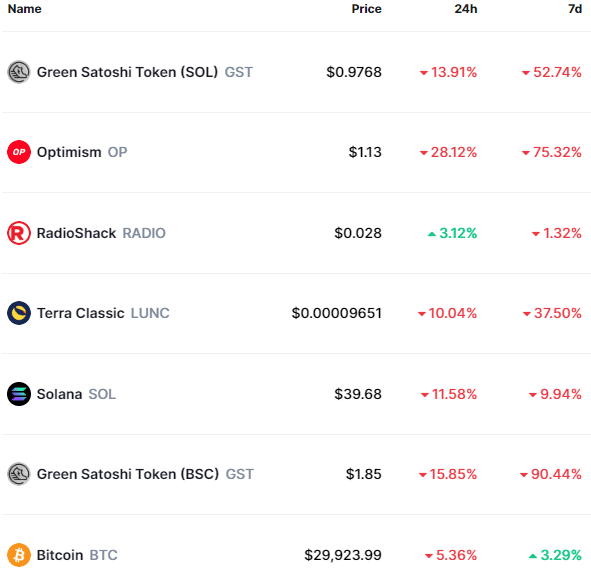
Task: Click the red Optimism OP logo
Action: click(19, 152)
